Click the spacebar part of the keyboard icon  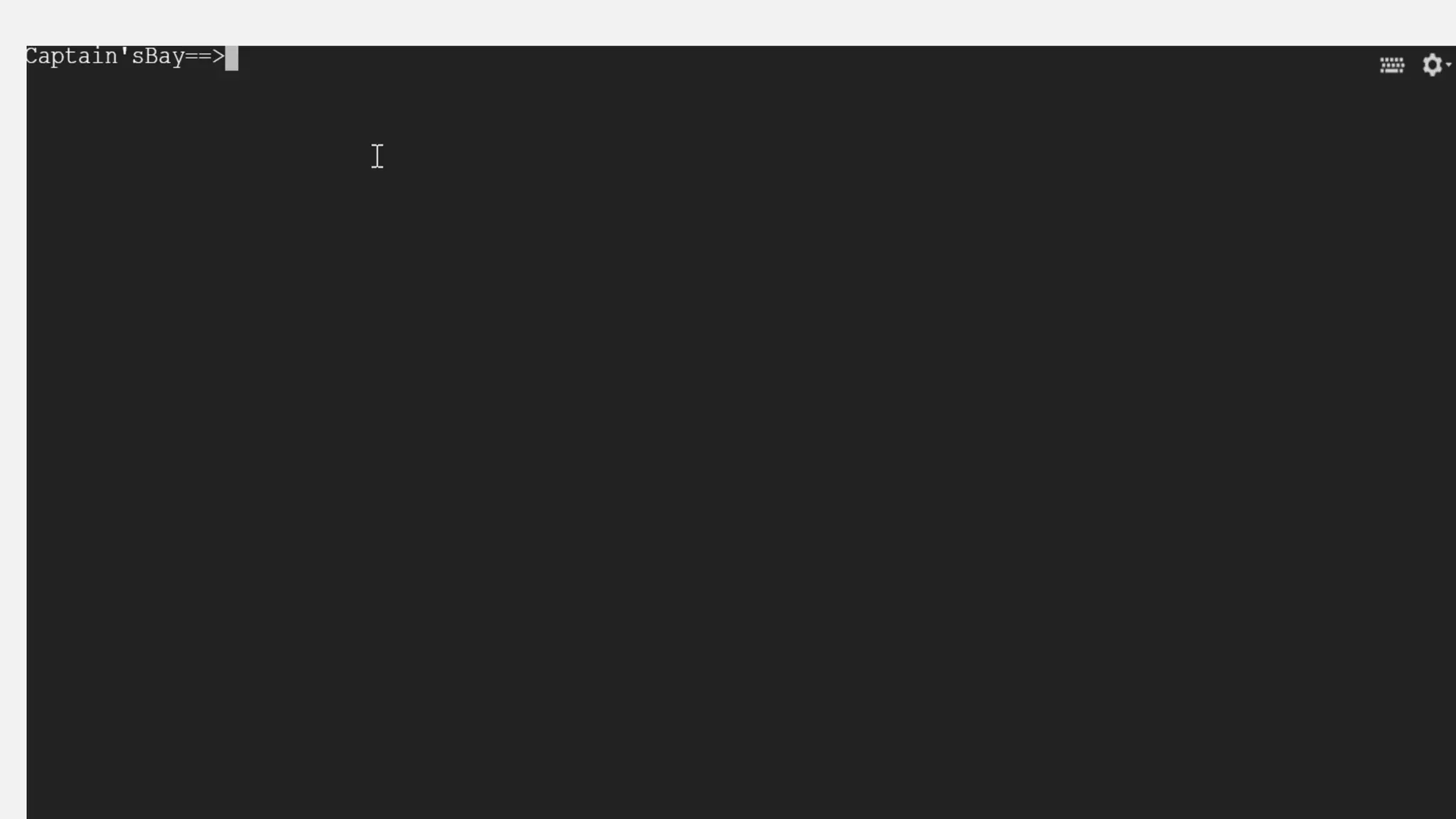click(1392, 72)
